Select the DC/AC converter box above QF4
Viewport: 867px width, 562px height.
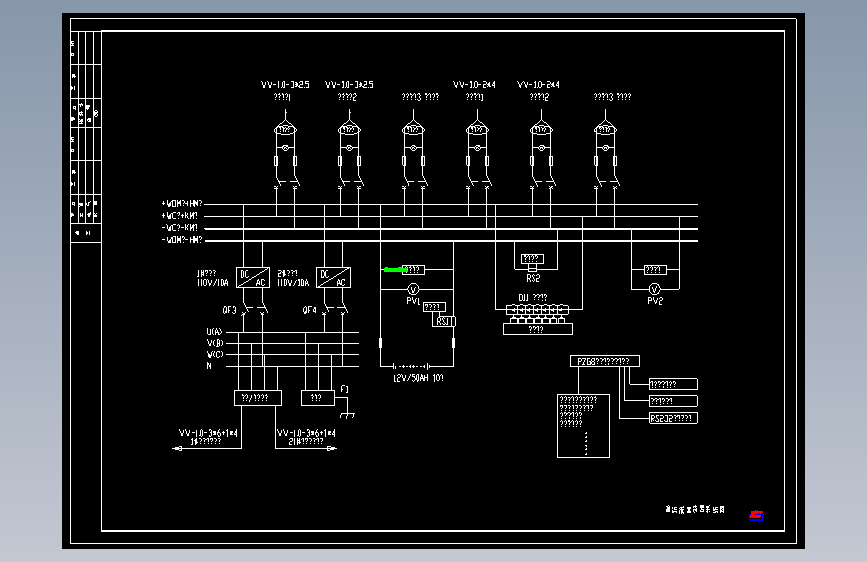[333, 278]
